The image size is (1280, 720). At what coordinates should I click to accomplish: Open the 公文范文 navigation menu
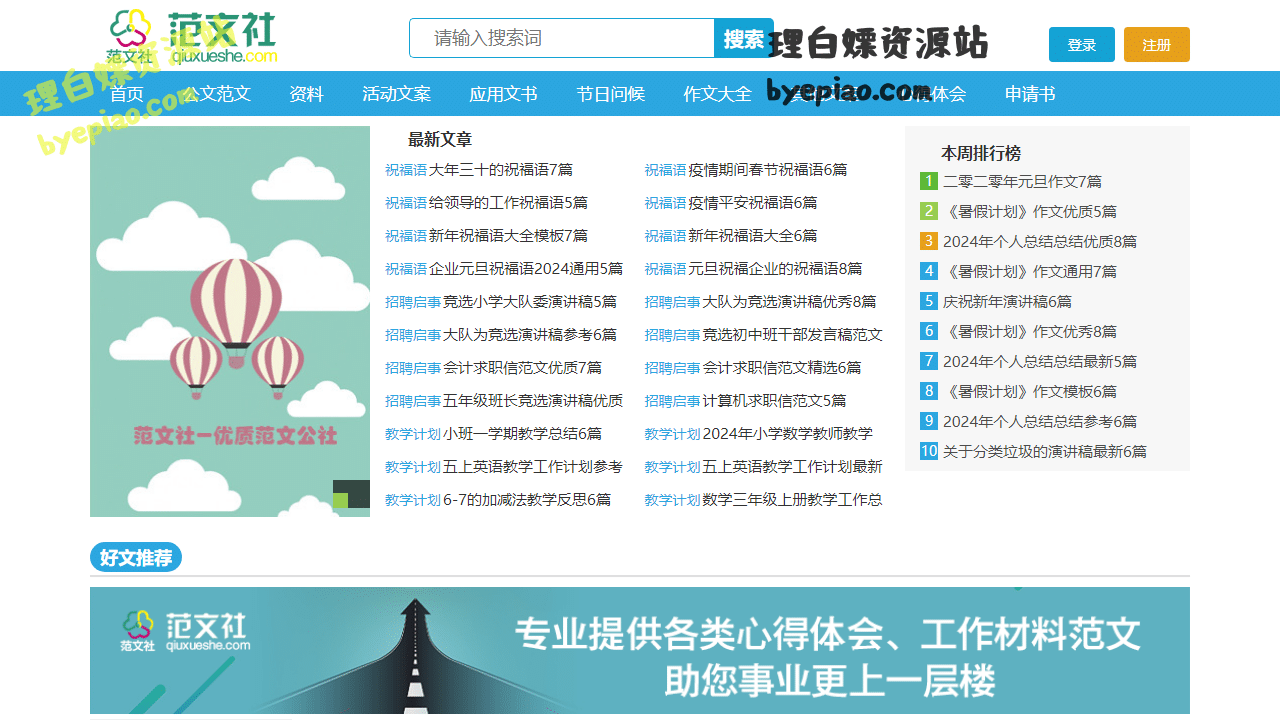pos(216,93)
